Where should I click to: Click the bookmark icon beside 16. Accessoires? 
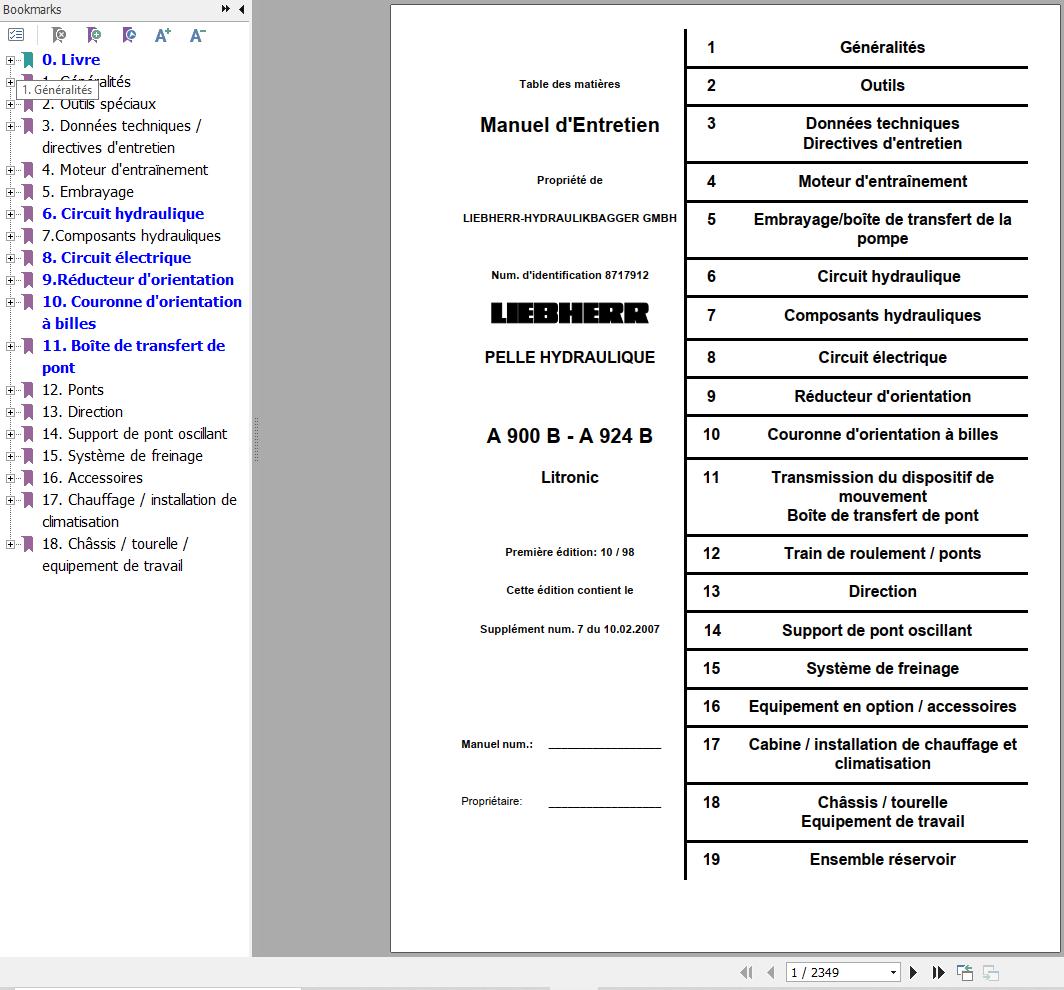point(28,478)
